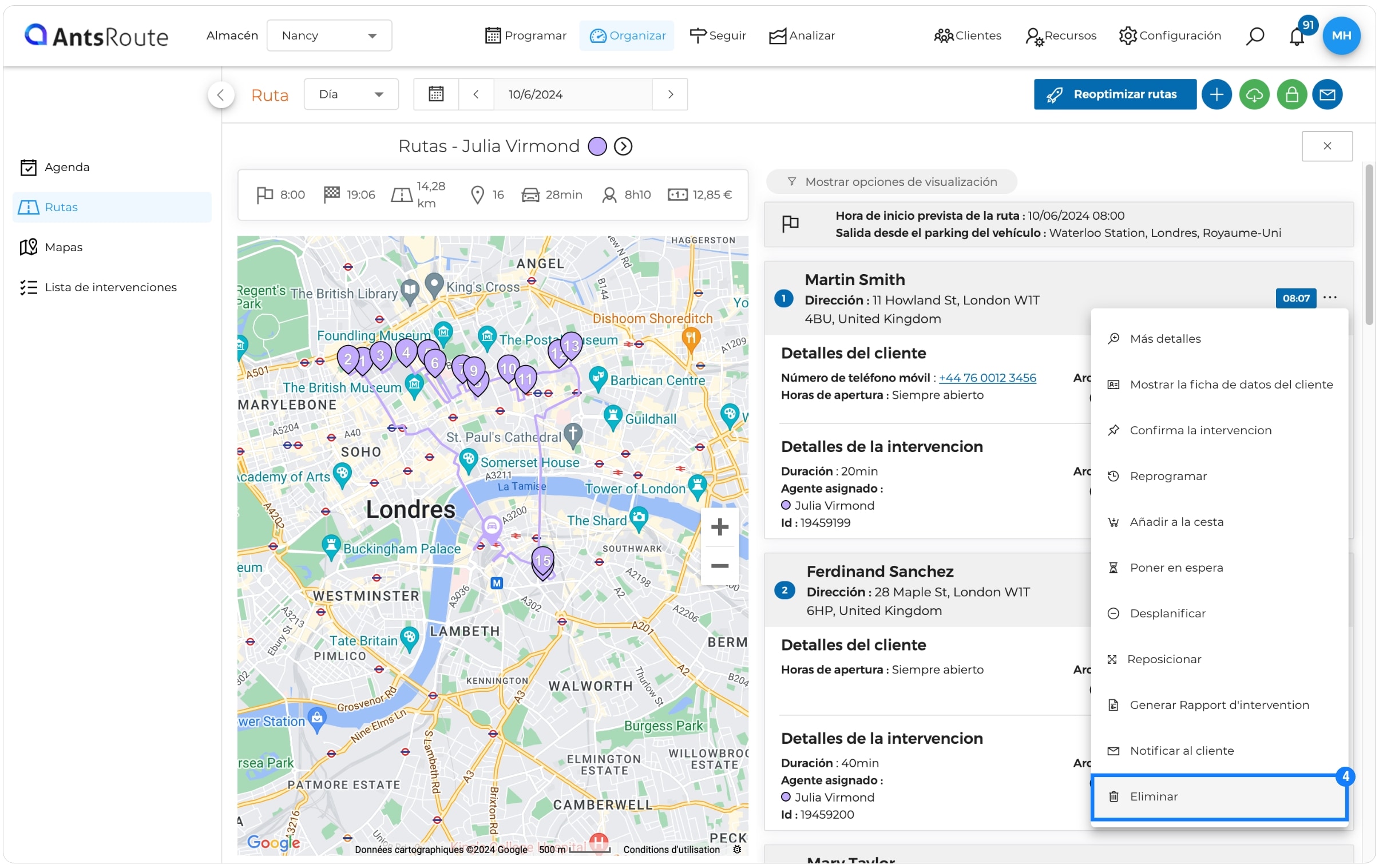Image resolution: width=1379 pixels, height=868 pixels.
Task: Click next route circle arrow beside Julia Virmond
Action: 623,146
